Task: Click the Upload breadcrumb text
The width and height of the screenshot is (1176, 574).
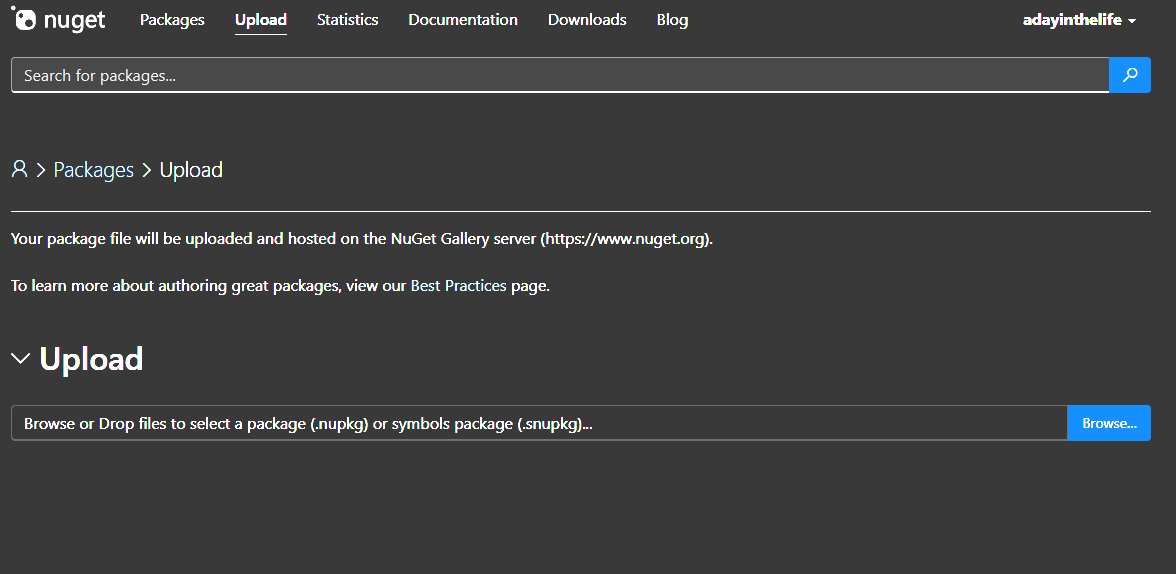Action: [x=191, y=170]
